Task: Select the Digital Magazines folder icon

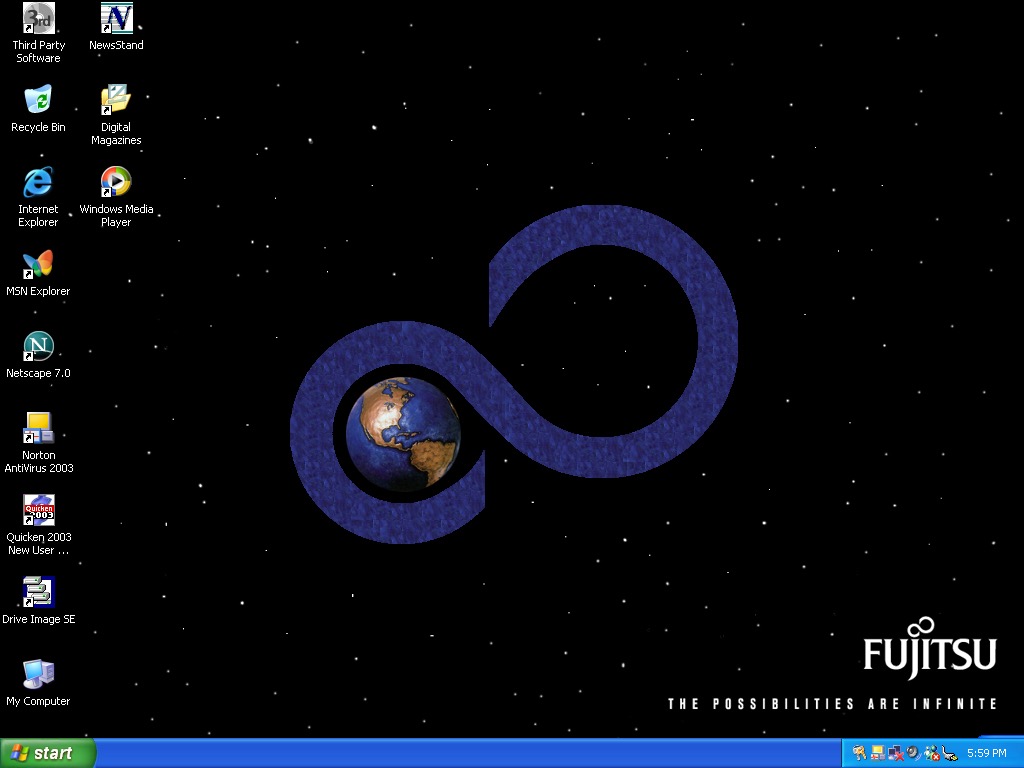Action: click(116, 100)
